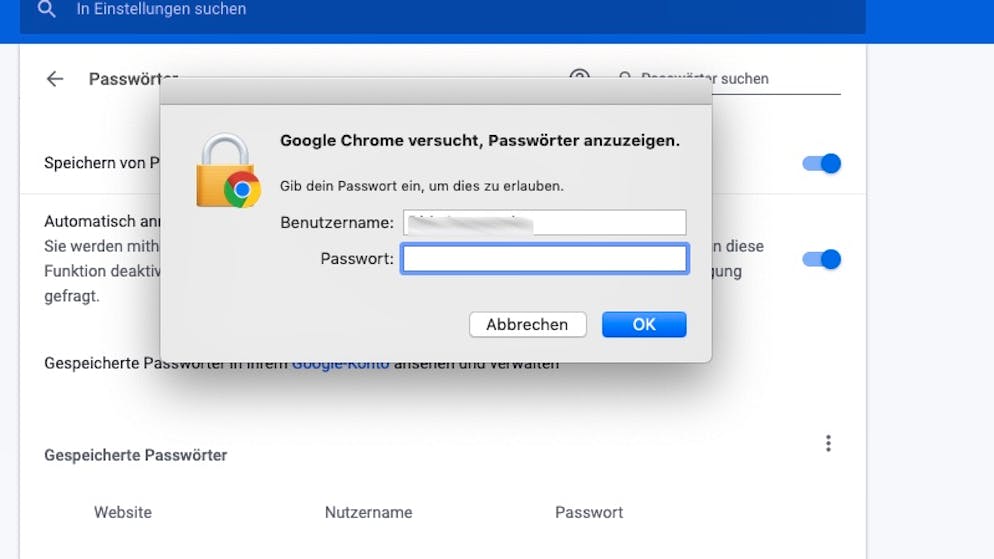The height and width of the screenshot is (559, 994).
Task: Go back with the arrow beside Passwörter
Action: 55,79
